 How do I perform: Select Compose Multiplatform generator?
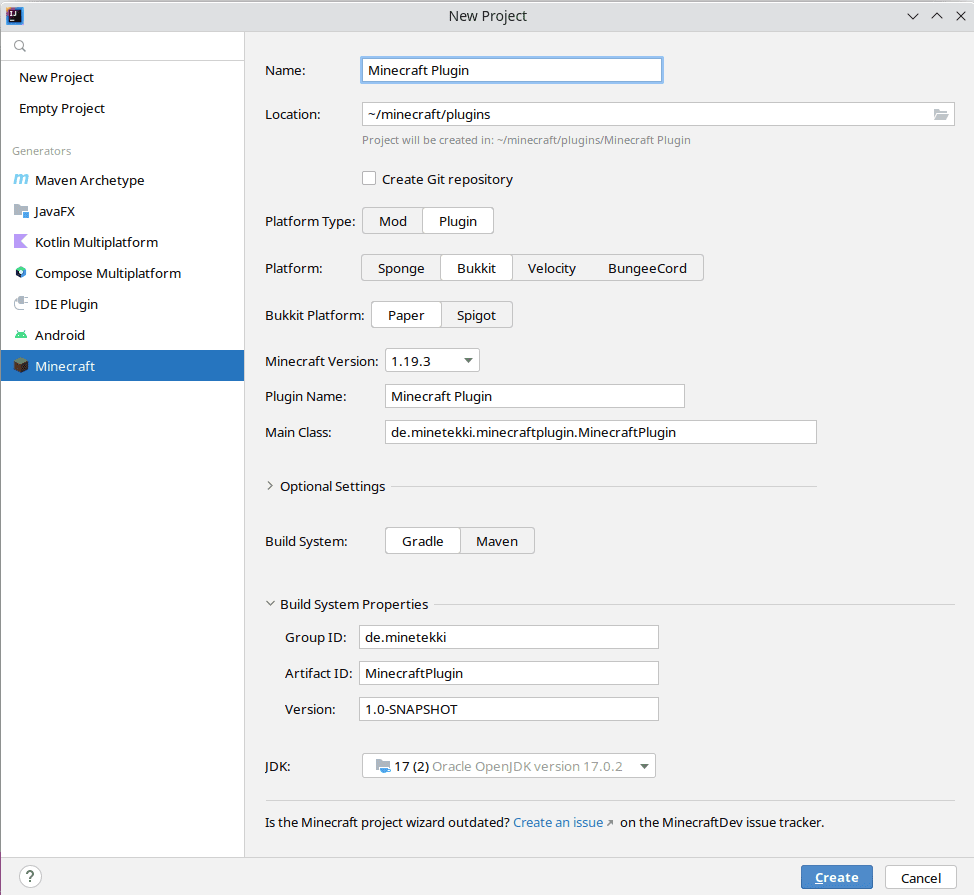(x=122, y=273)
